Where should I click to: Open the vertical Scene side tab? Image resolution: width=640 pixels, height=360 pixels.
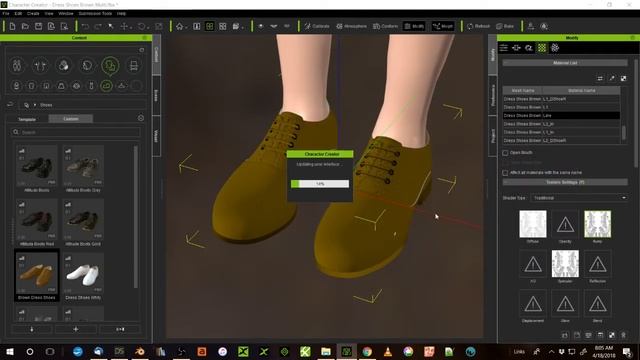pos(156,96)
